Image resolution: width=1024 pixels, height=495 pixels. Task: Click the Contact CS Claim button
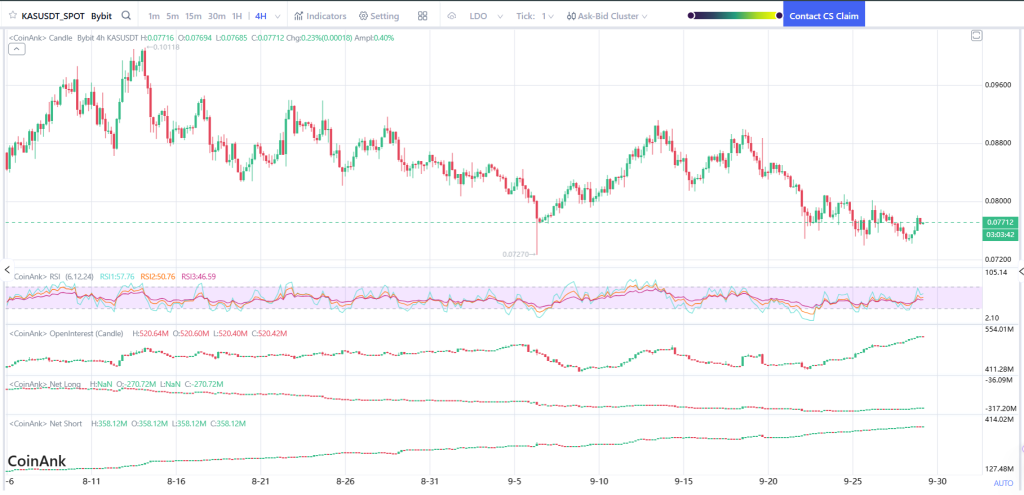tap(823, 16)
